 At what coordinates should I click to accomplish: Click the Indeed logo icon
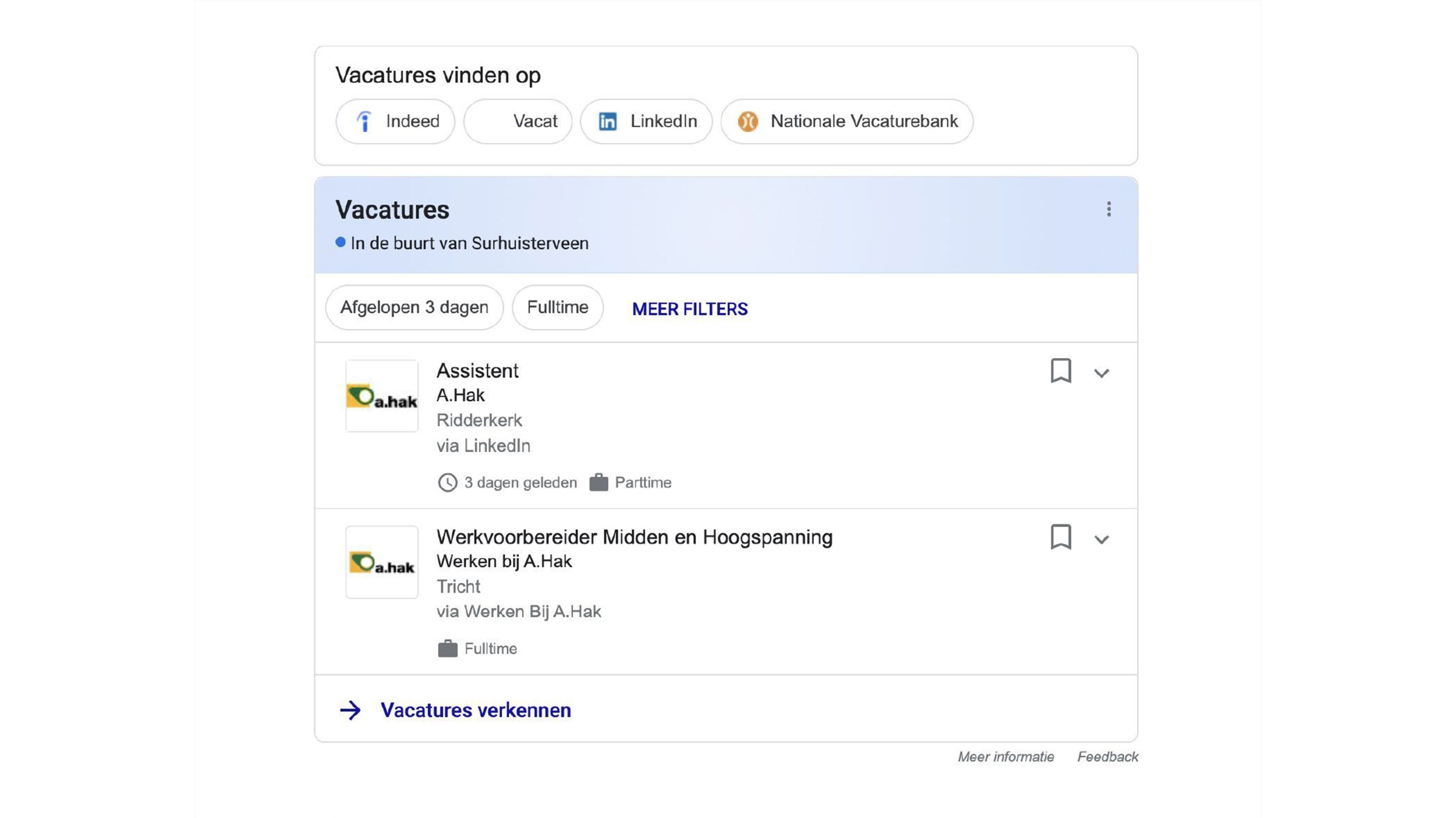[364, 121]
